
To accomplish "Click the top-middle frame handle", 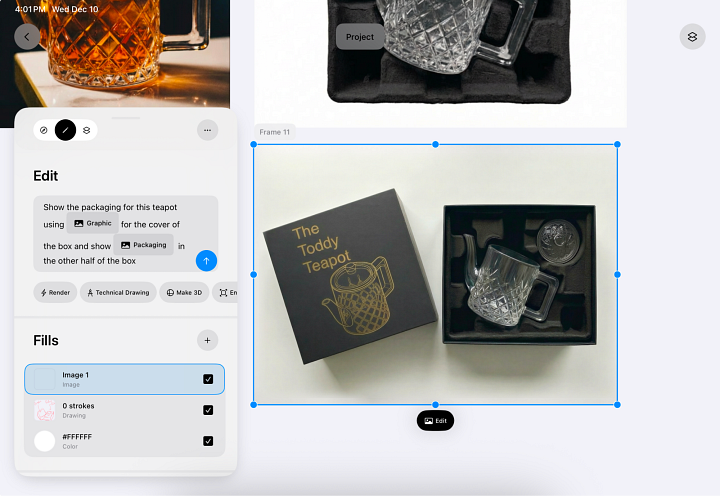I will 435,144.
